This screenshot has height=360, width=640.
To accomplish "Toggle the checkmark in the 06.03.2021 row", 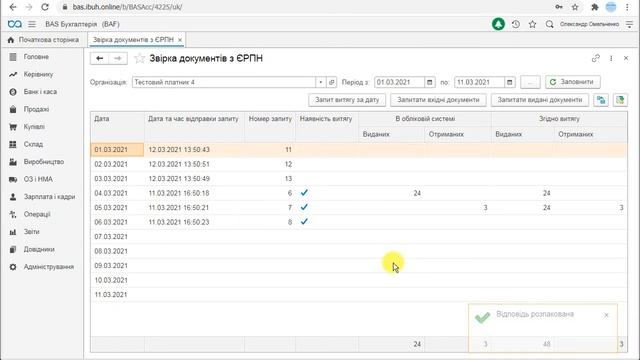I will pos(304,222).
